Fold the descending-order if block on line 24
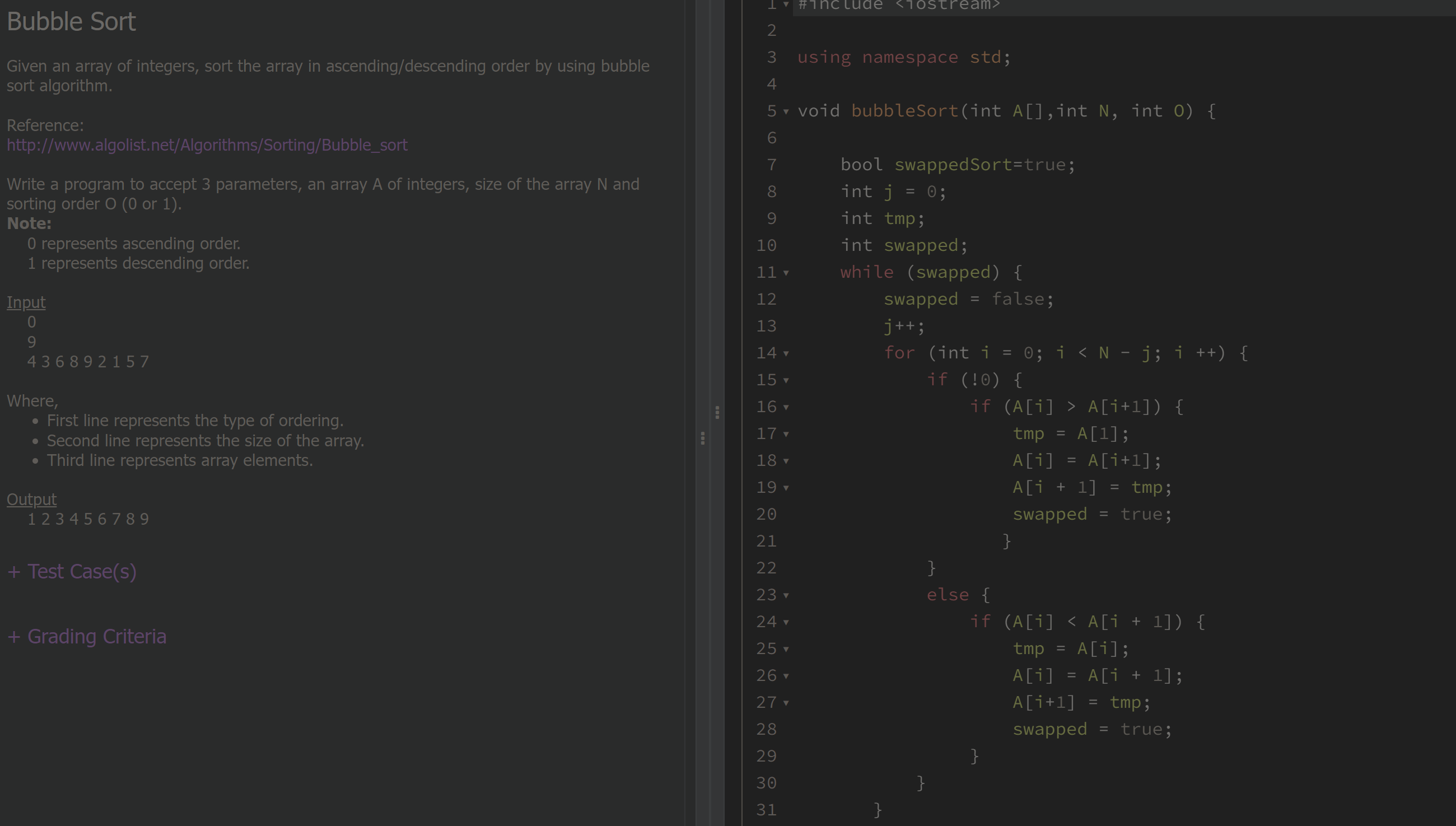The height and width of the screenshot is (826, 1456). click(x=786, y=622)
